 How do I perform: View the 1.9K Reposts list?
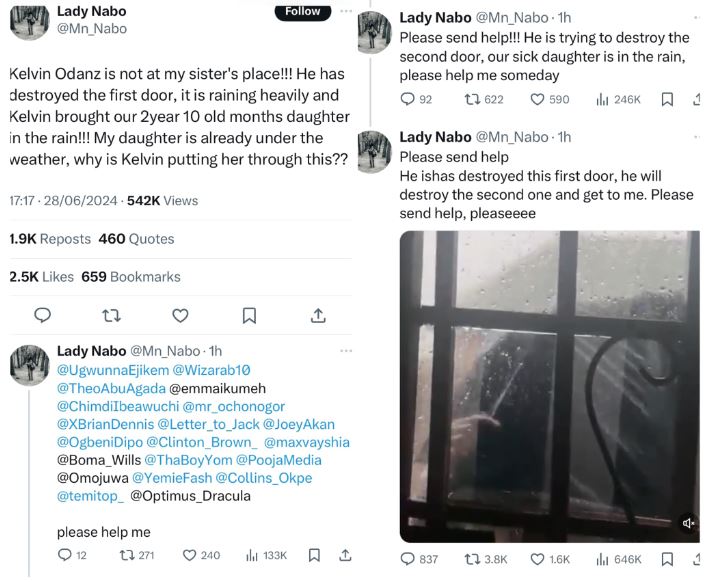[50, 239]
